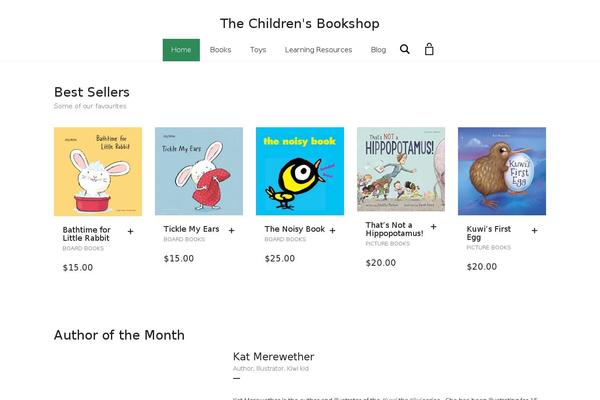The image size is (600, 400).
Task: Go to the Home menu item
Action: 181,50
